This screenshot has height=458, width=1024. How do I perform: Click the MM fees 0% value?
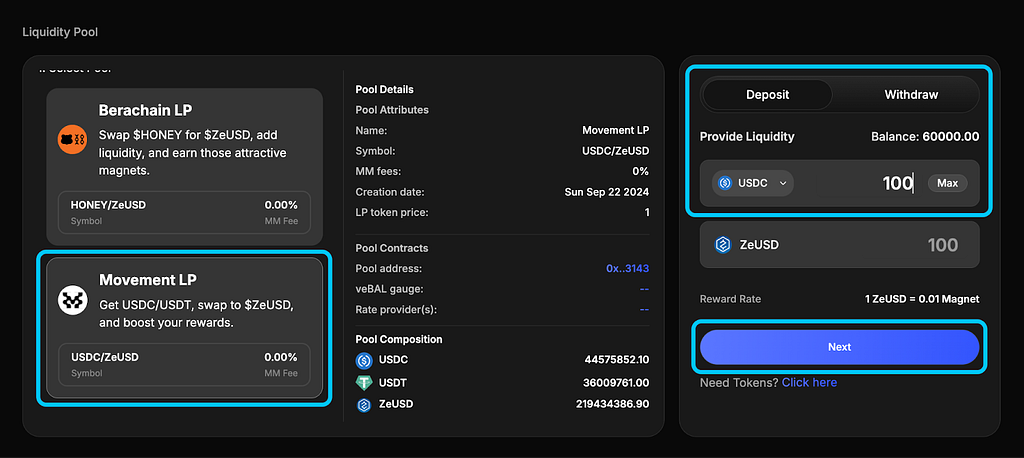coord(641,171)
